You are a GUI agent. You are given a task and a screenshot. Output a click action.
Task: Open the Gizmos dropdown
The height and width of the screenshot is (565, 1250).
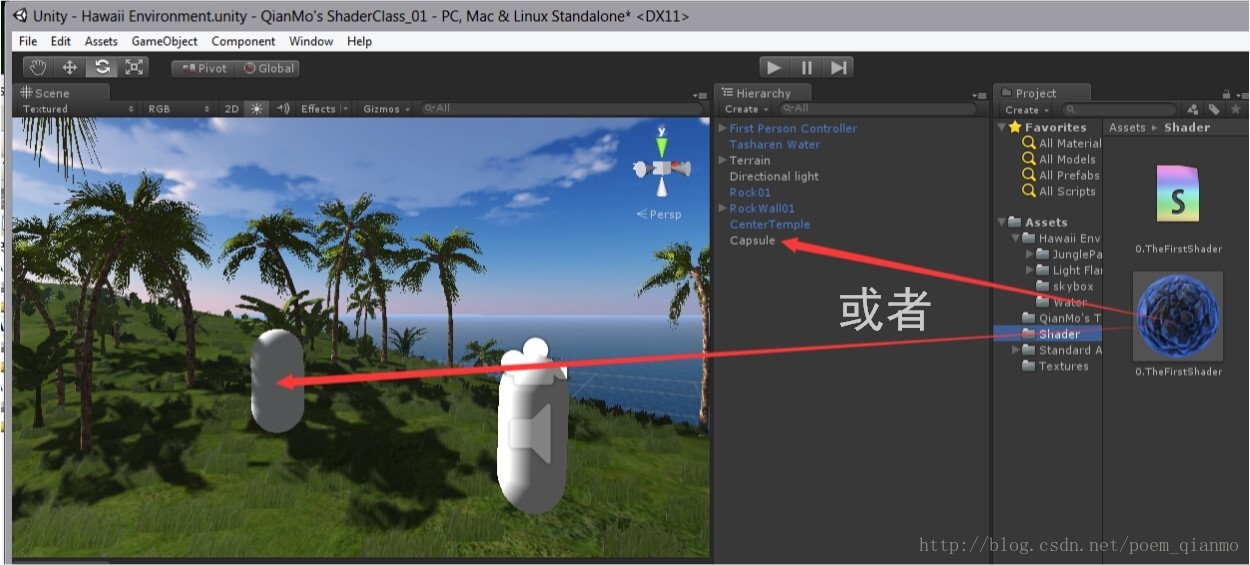click(x=386, y=109)
